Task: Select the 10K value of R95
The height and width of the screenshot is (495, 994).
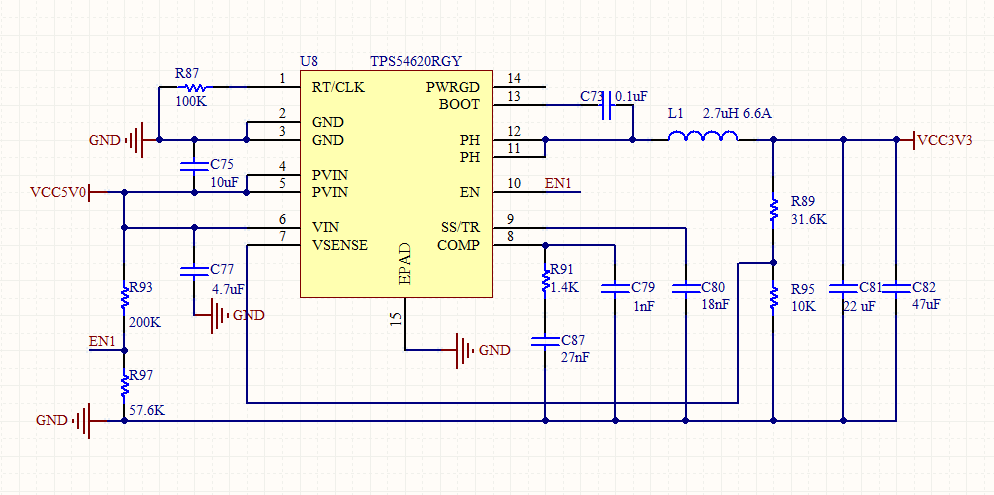Action: (803, 306)
